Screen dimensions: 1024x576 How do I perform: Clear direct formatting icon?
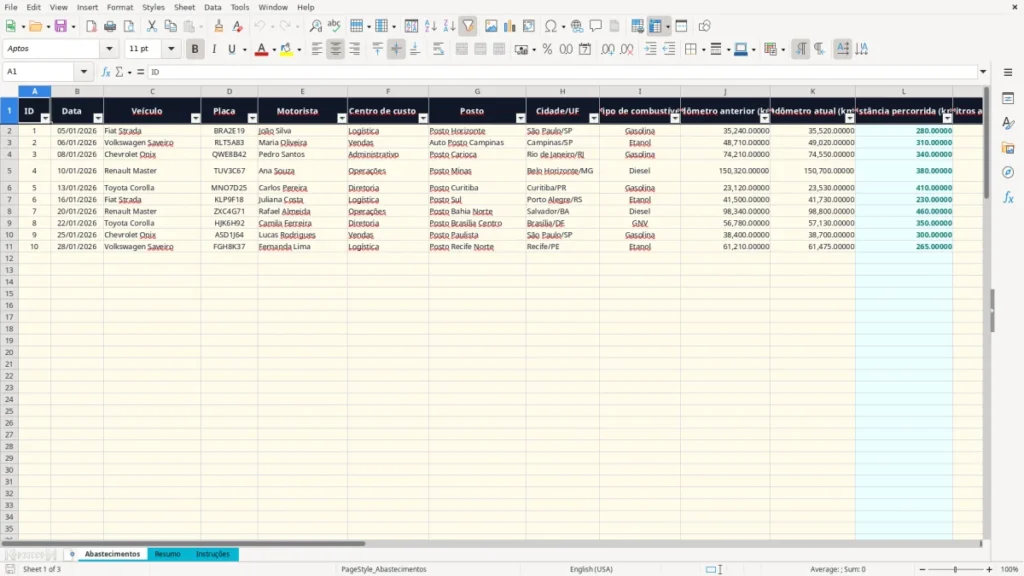pyautogui.click(x=238, y=26)
